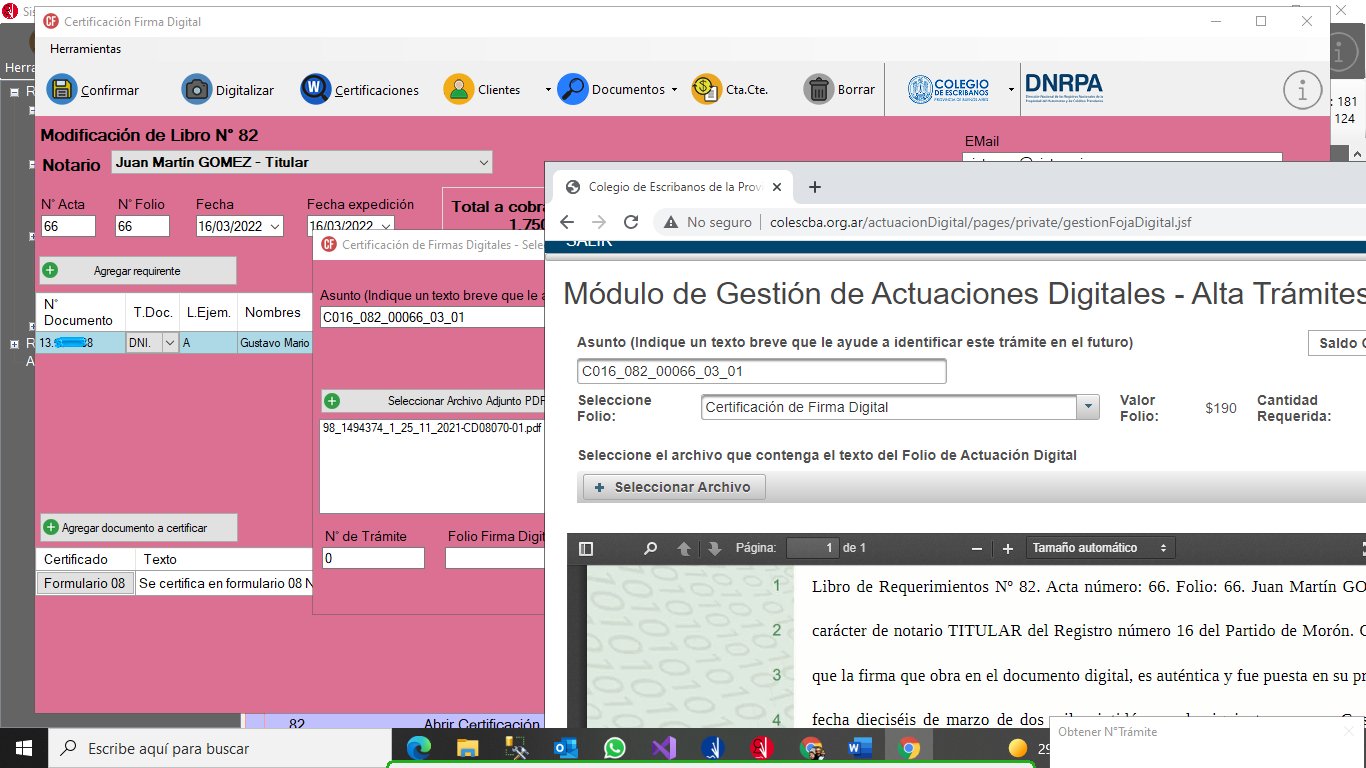
Task: Open the PDF zoom size dropdown
Action: pyautogui.click(x=1099, y=548)
